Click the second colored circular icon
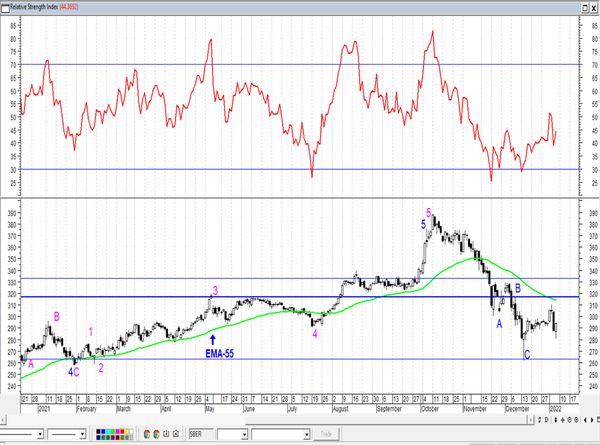Viewport: 600px width, 445px height. 156,434
